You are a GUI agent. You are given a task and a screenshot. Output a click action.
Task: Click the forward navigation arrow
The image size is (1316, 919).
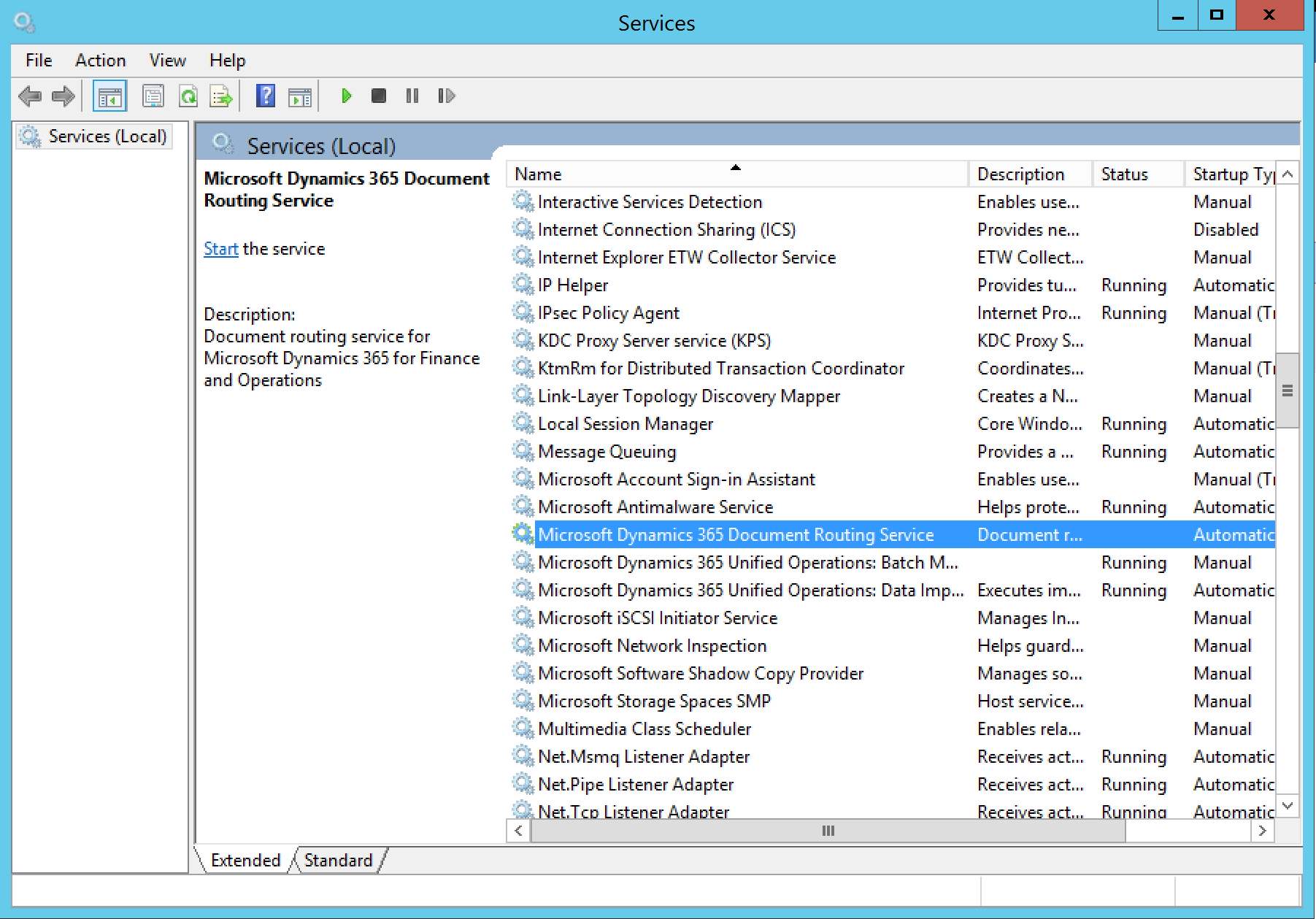(x=63, y=96)
